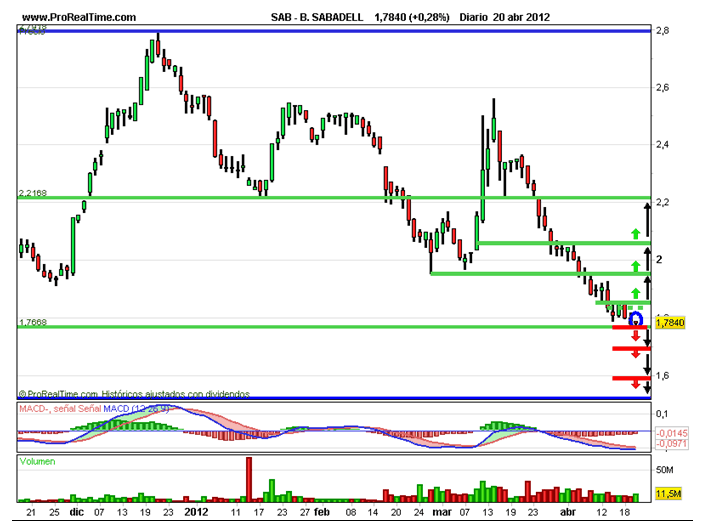
Task: Click the 2,2 price axis value
Action: 662,202
